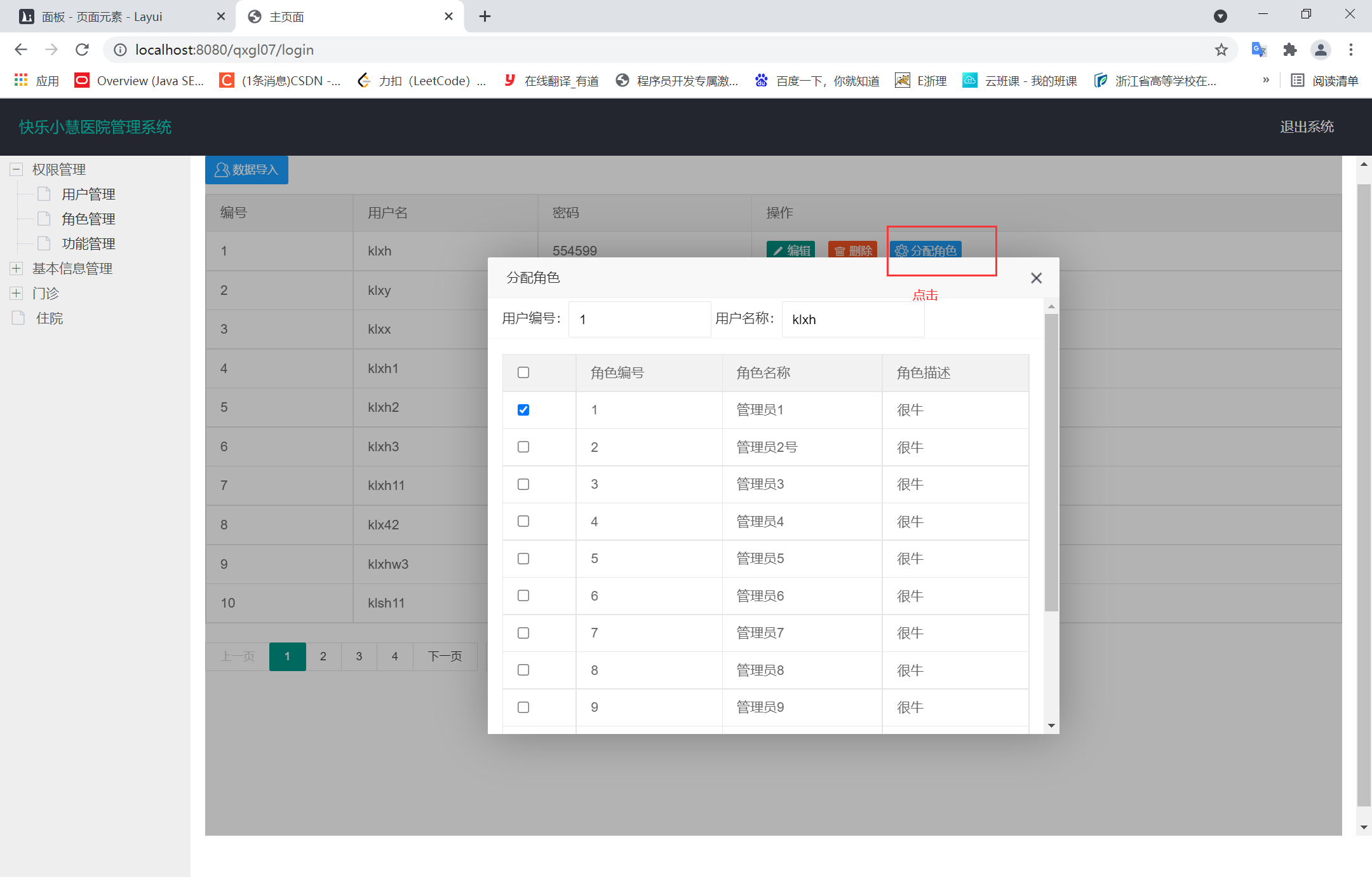Collapse the 权限管理 tree node
Viewport: 1372px width, 877px height.
(x=17, y=169)
